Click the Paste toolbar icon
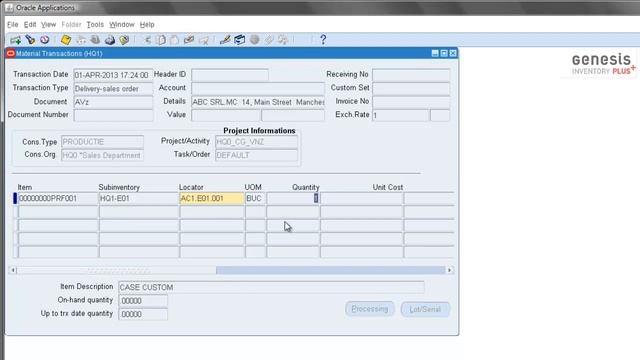 click(x=175, y=40)
